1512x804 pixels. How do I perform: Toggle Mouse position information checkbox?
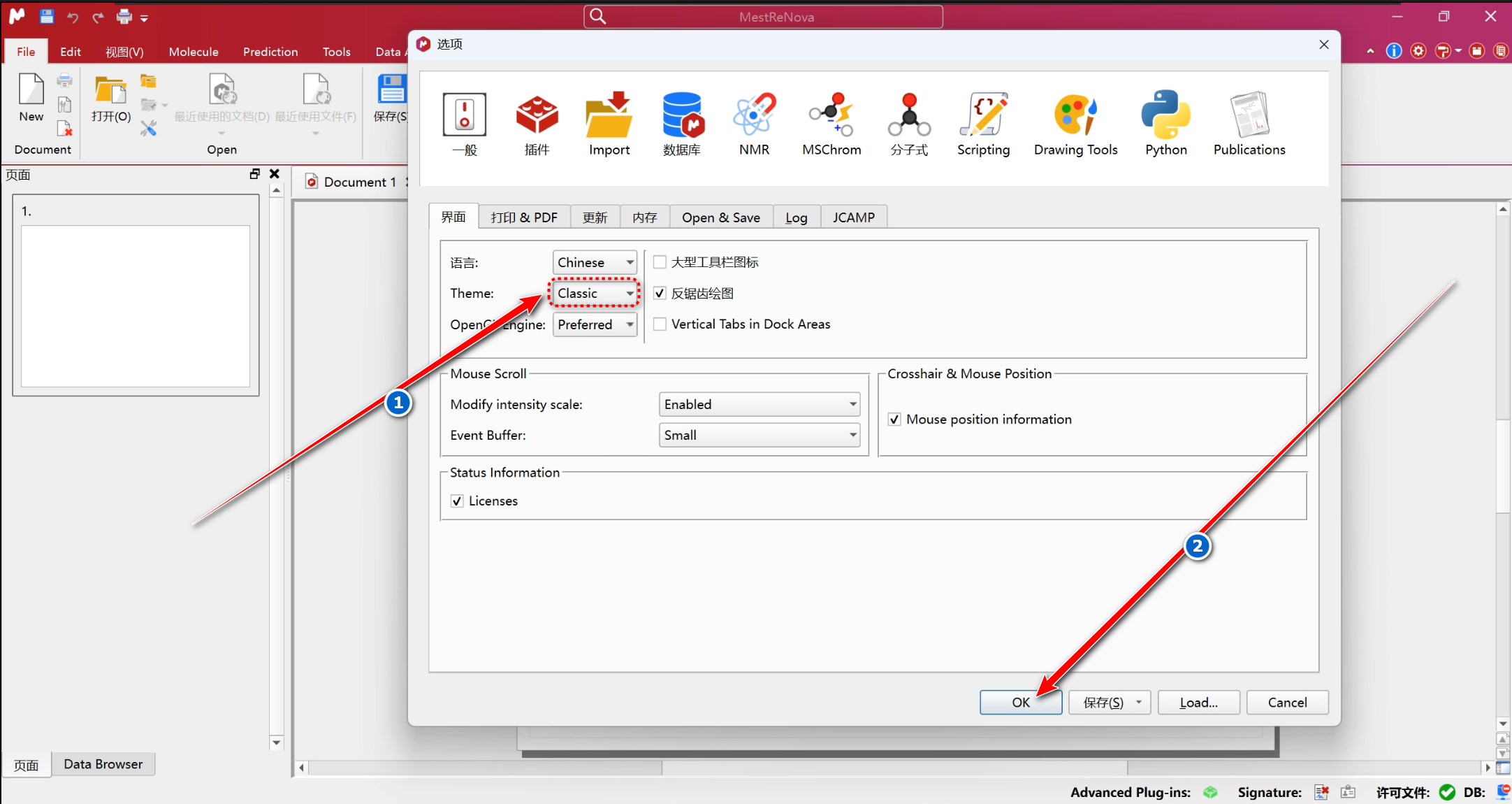click(x=894, y=419)
